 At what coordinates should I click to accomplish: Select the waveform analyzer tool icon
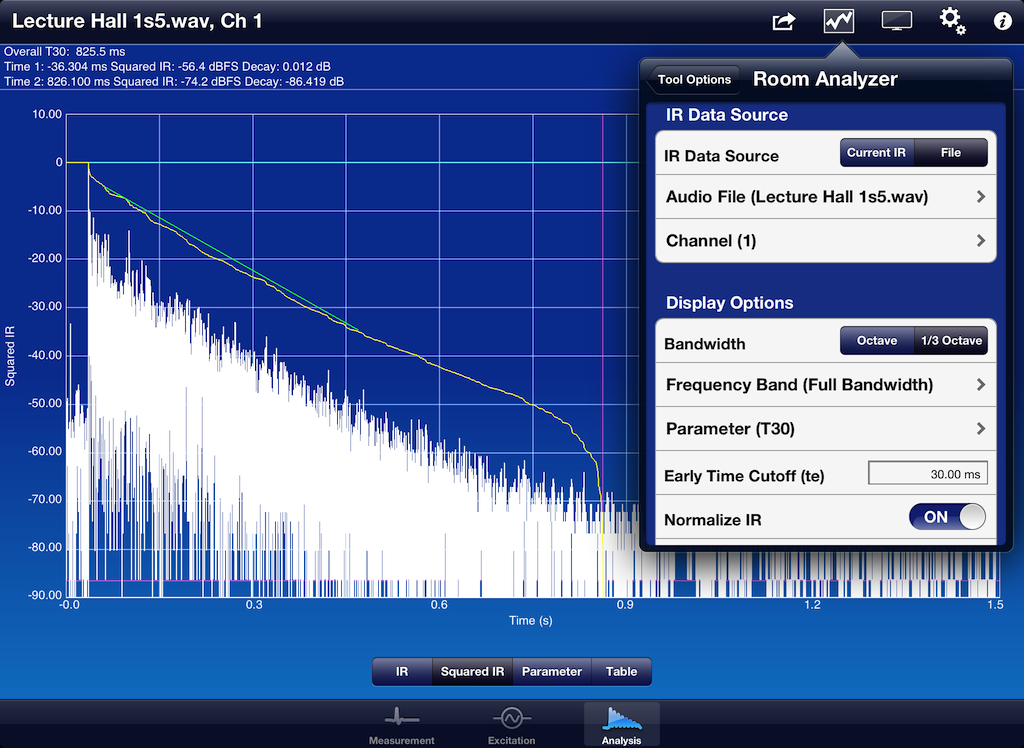click(839, 20)
